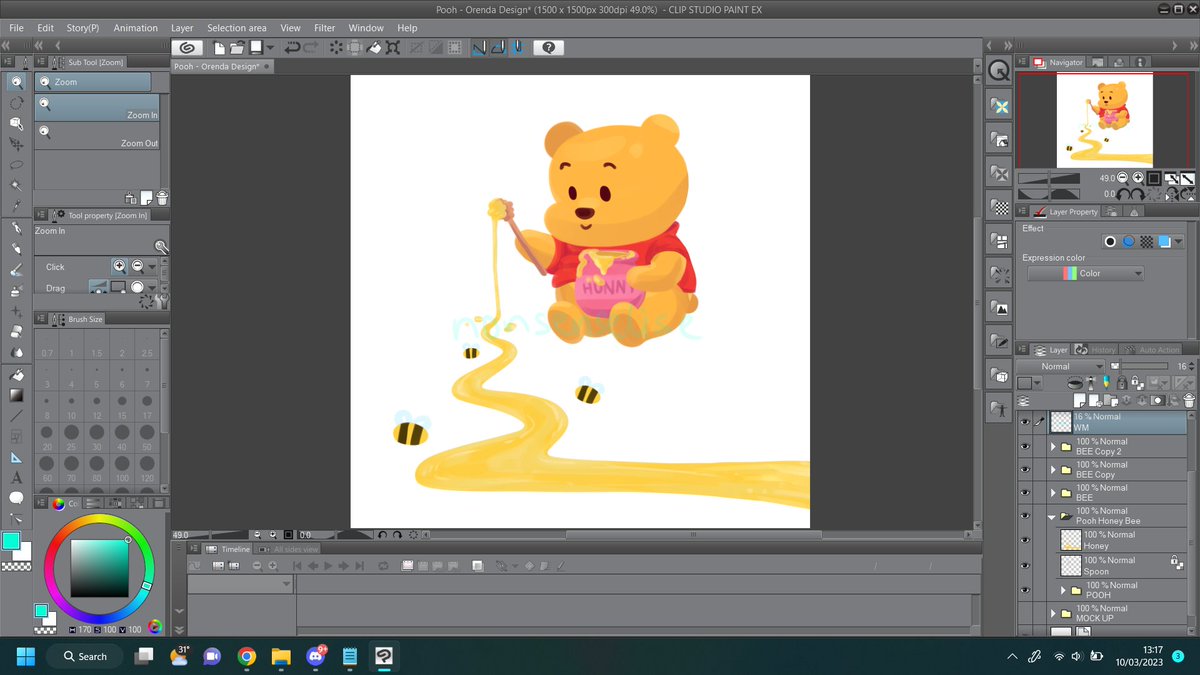Open the Filter menu

324,28
